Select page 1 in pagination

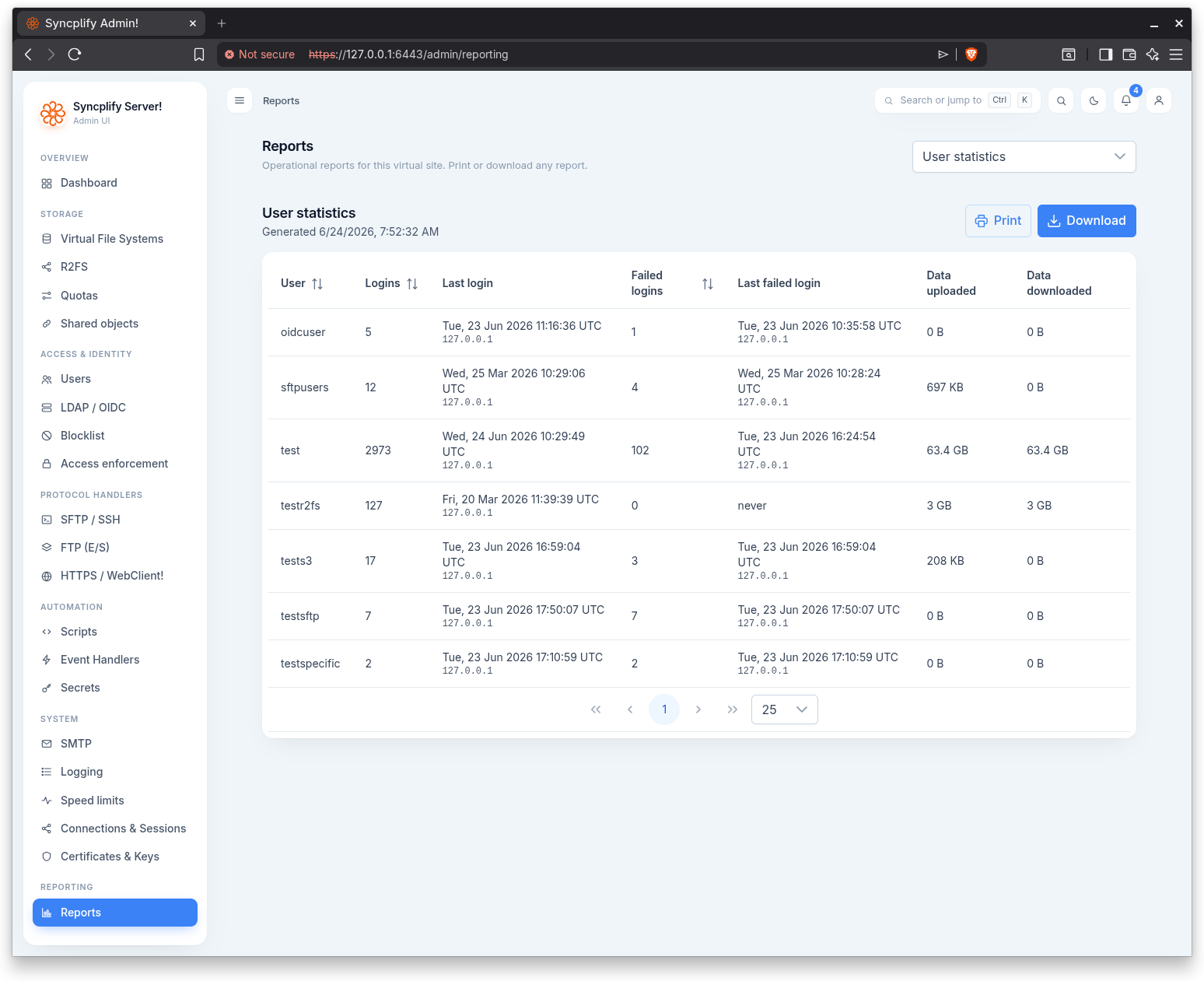(664, 709)
